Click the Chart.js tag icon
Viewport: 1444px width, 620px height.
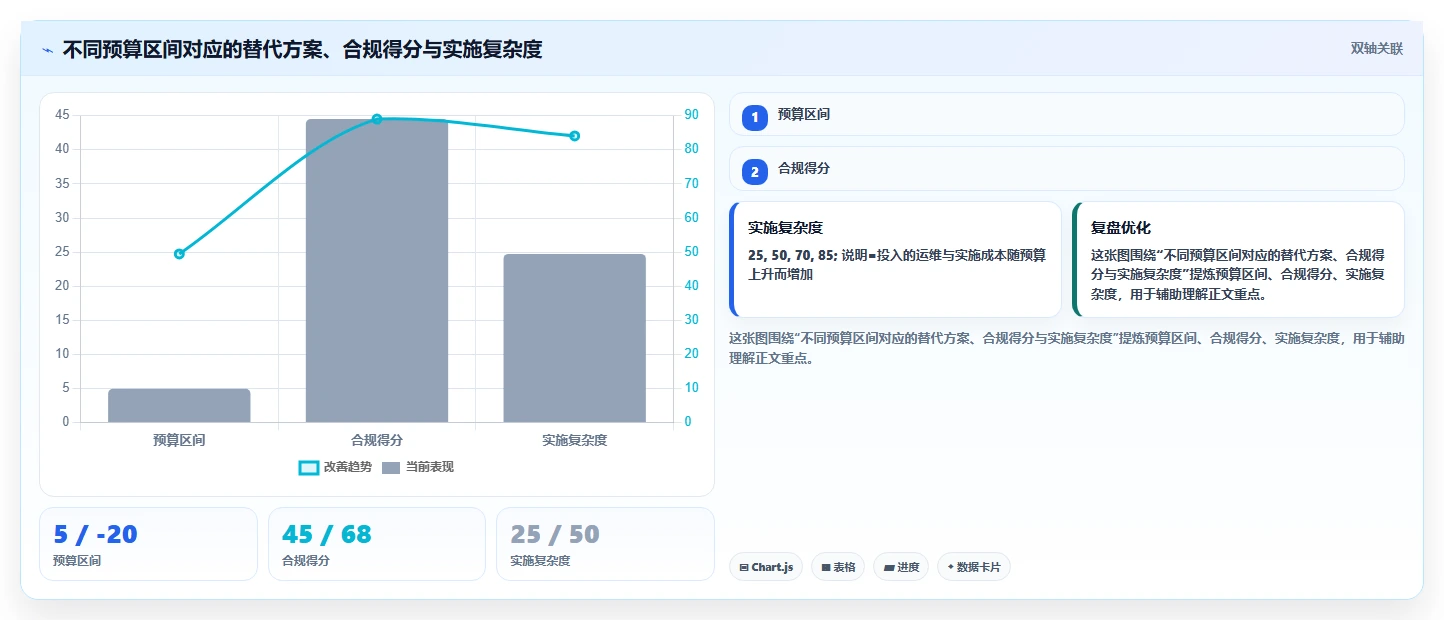(x=744, y=567)
